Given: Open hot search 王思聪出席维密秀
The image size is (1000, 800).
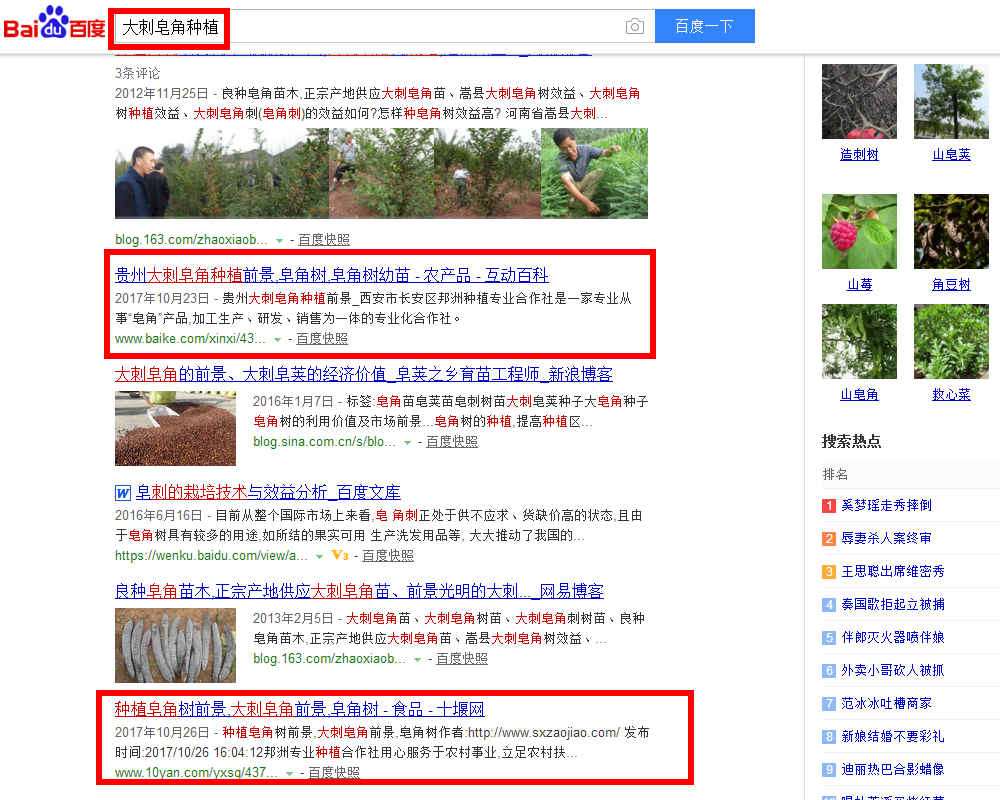Looking at the screenshot, I should point(893,572).
